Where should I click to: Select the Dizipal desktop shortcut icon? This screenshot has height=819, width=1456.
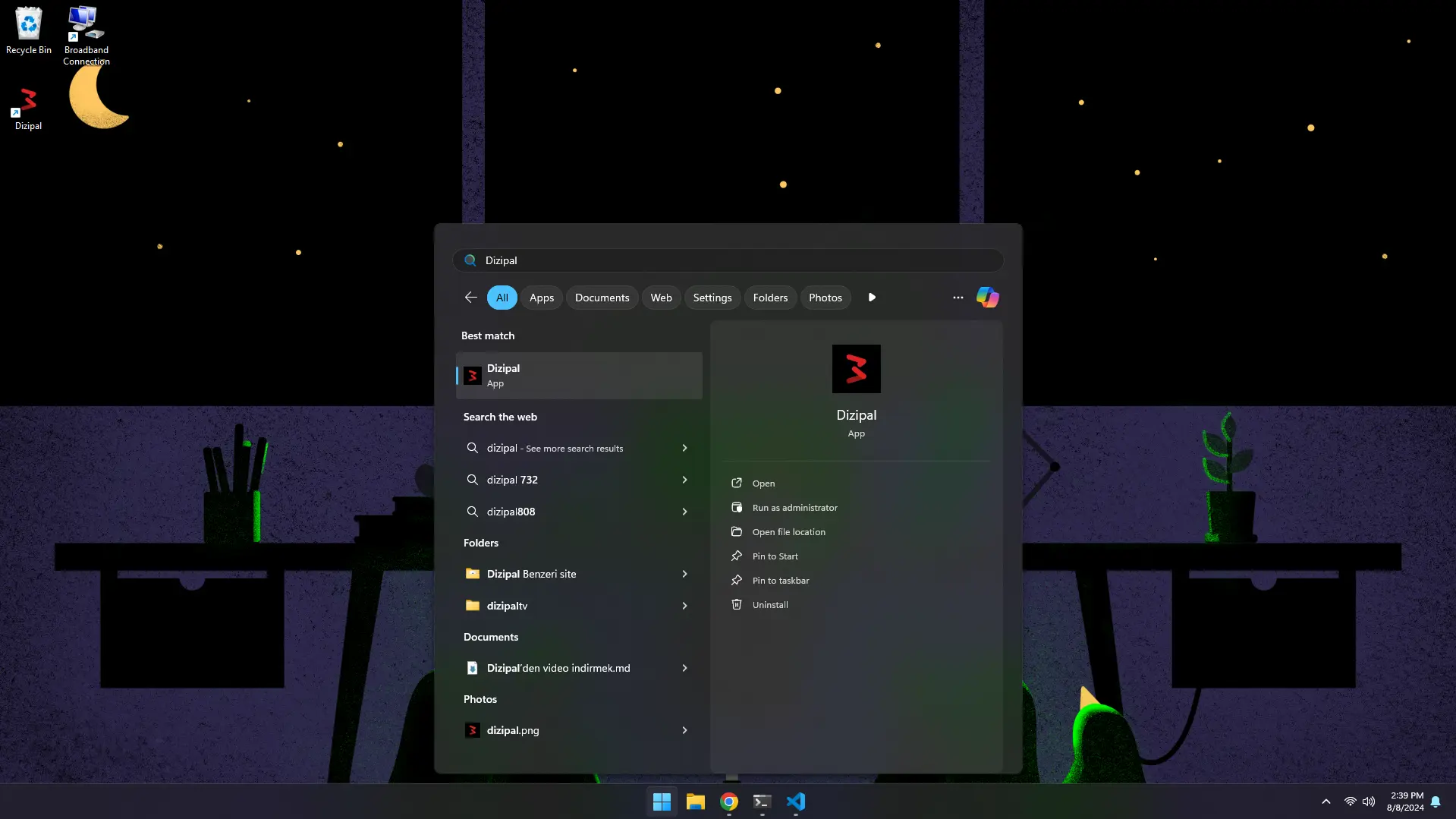point(28,109)
